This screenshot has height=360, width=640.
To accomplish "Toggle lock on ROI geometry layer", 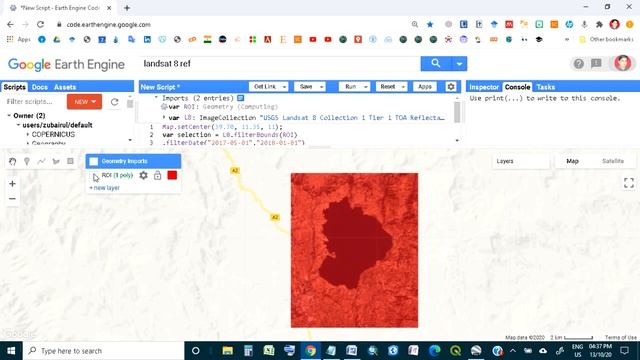I will (158, 176).
